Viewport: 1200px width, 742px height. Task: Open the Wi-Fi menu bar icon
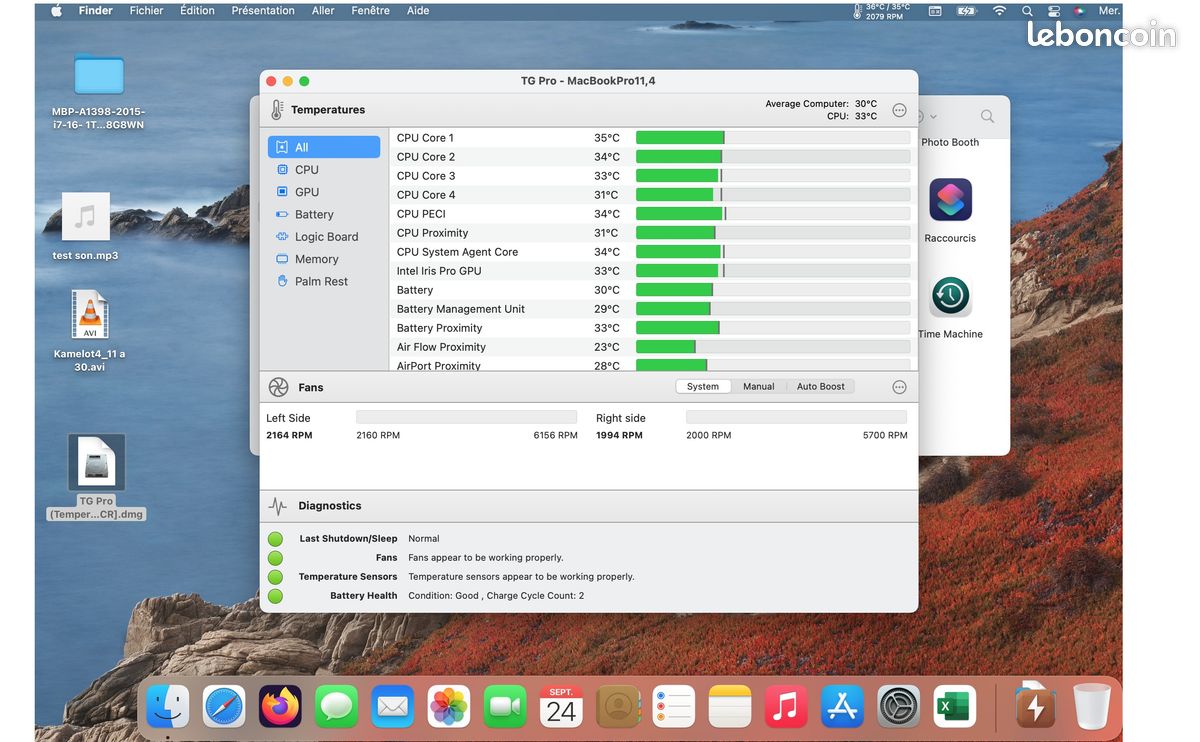pos(999,11)
